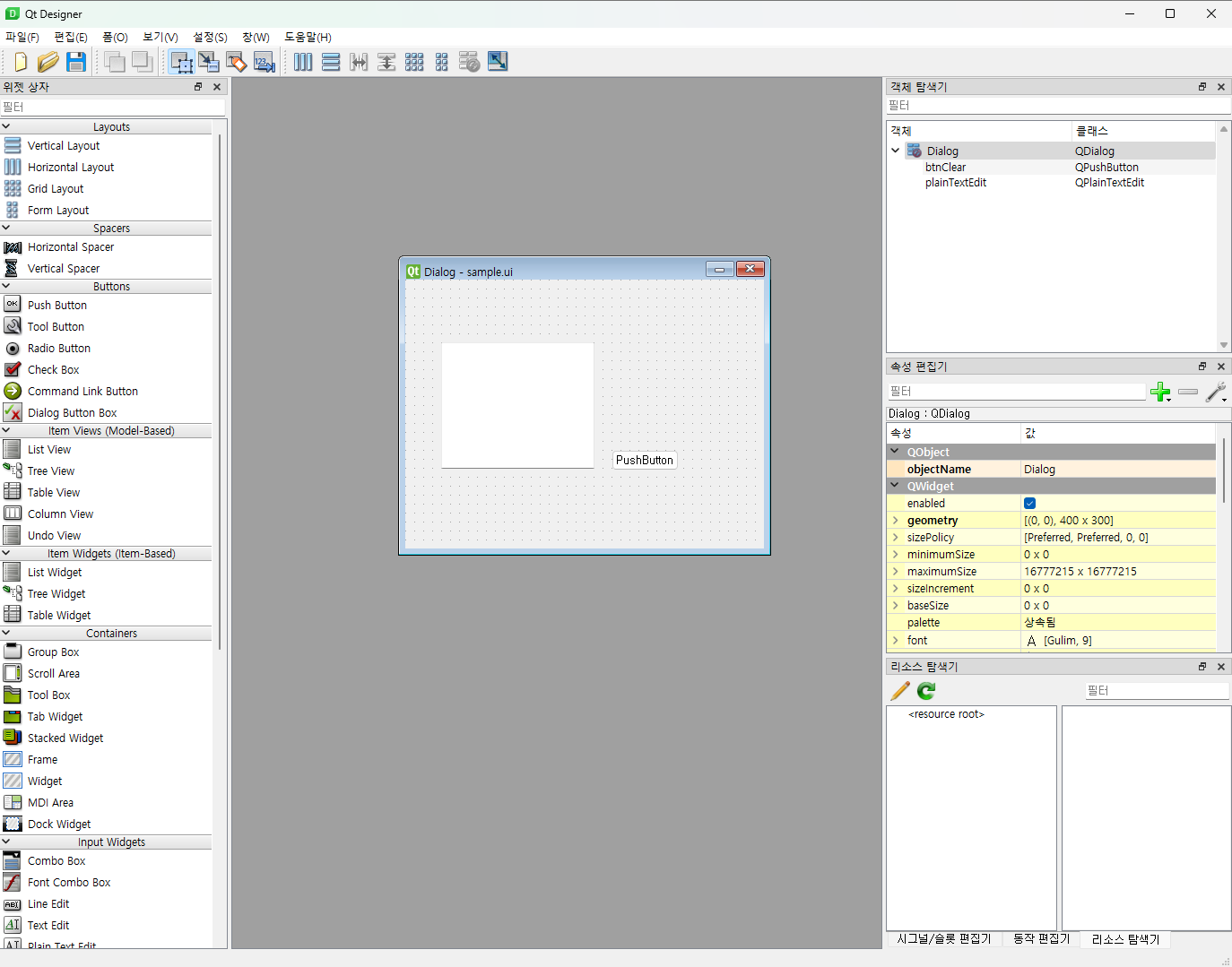Break the current layout
The height and width of the screenshot is (967, 1232).
click(x=469, y=62)
